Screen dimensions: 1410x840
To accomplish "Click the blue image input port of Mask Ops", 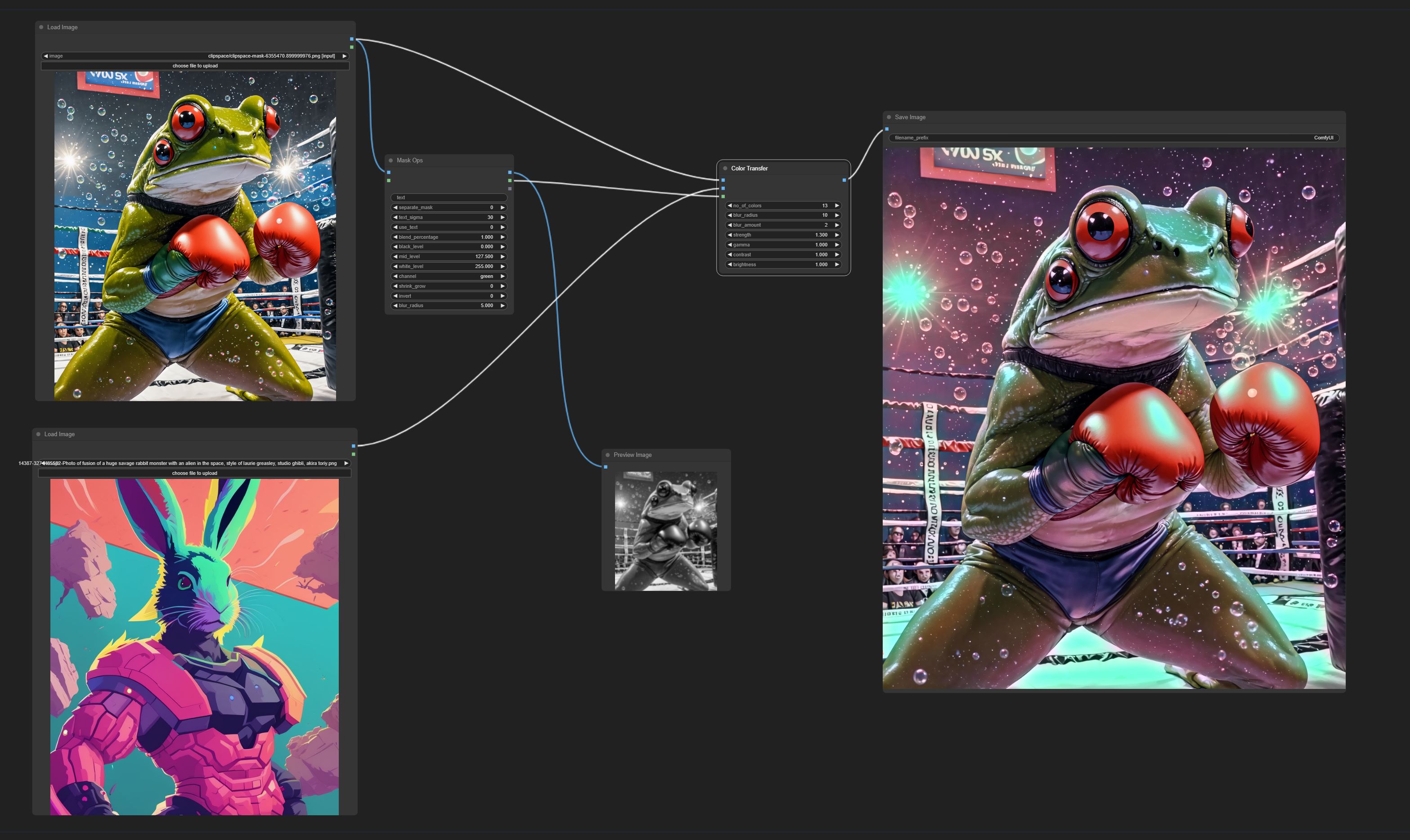I will pyautogui.click(x=388, y=172).
